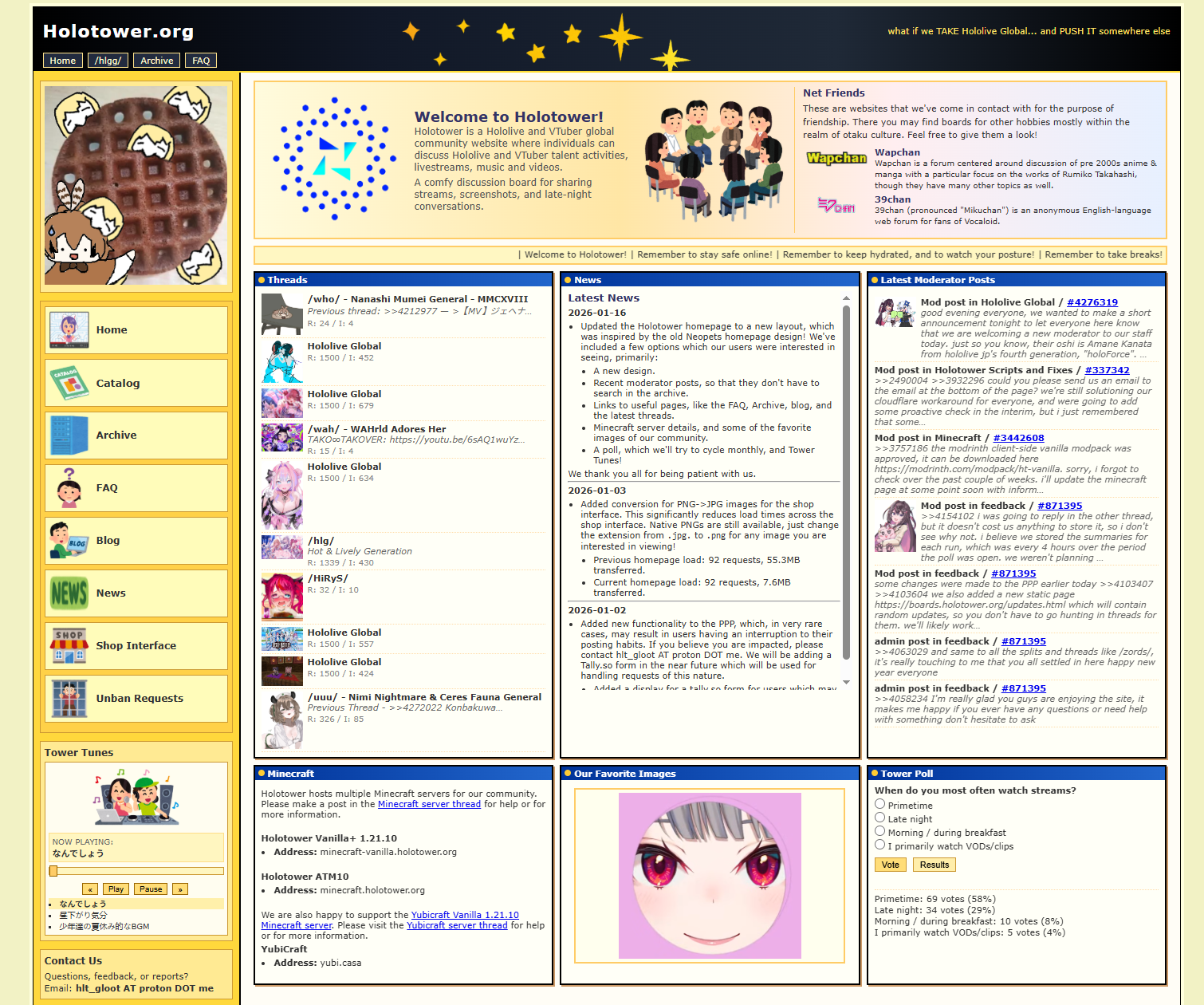1204x1005 pixels.
Task: Click the contact email hlt_gloot text
Action: point(144,988)
